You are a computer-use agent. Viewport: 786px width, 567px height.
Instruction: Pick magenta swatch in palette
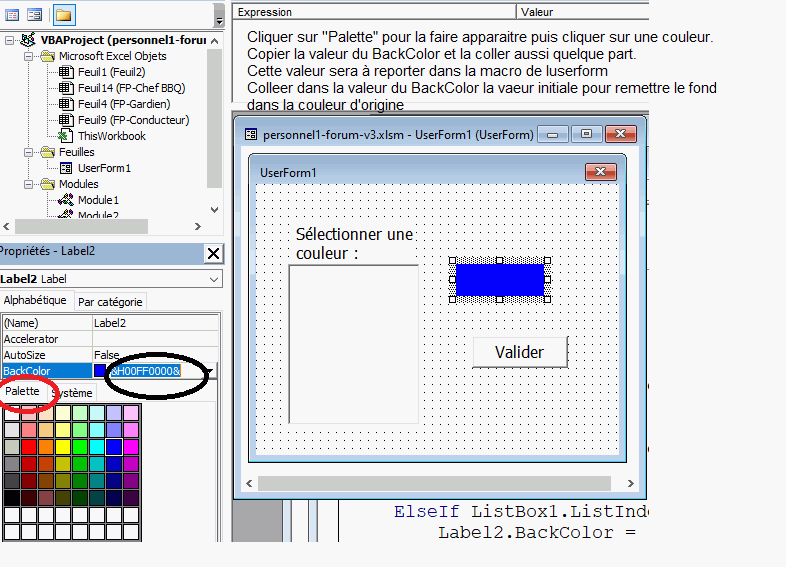point(131,447)
